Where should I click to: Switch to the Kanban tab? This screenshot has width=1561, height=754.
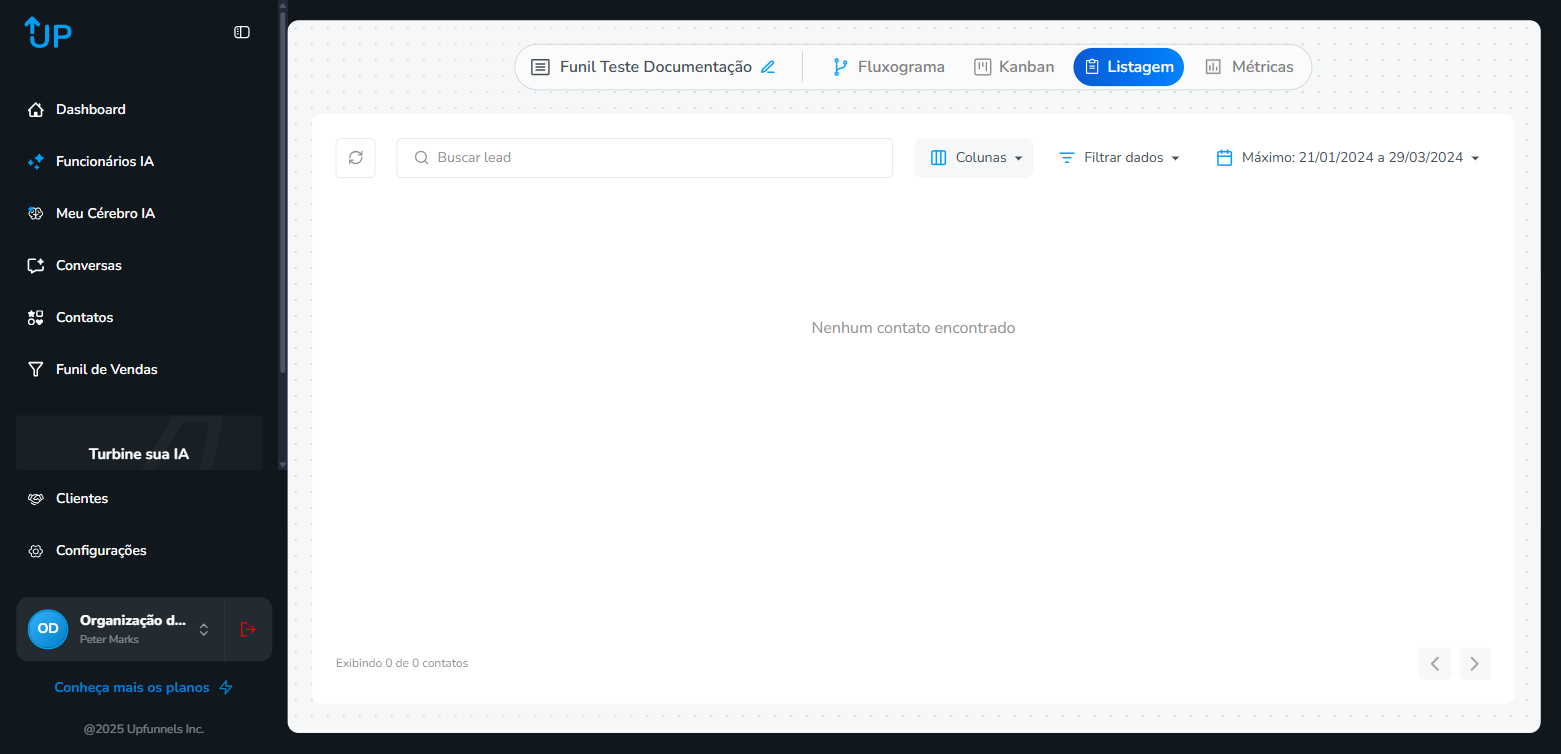pos(1014,67)
